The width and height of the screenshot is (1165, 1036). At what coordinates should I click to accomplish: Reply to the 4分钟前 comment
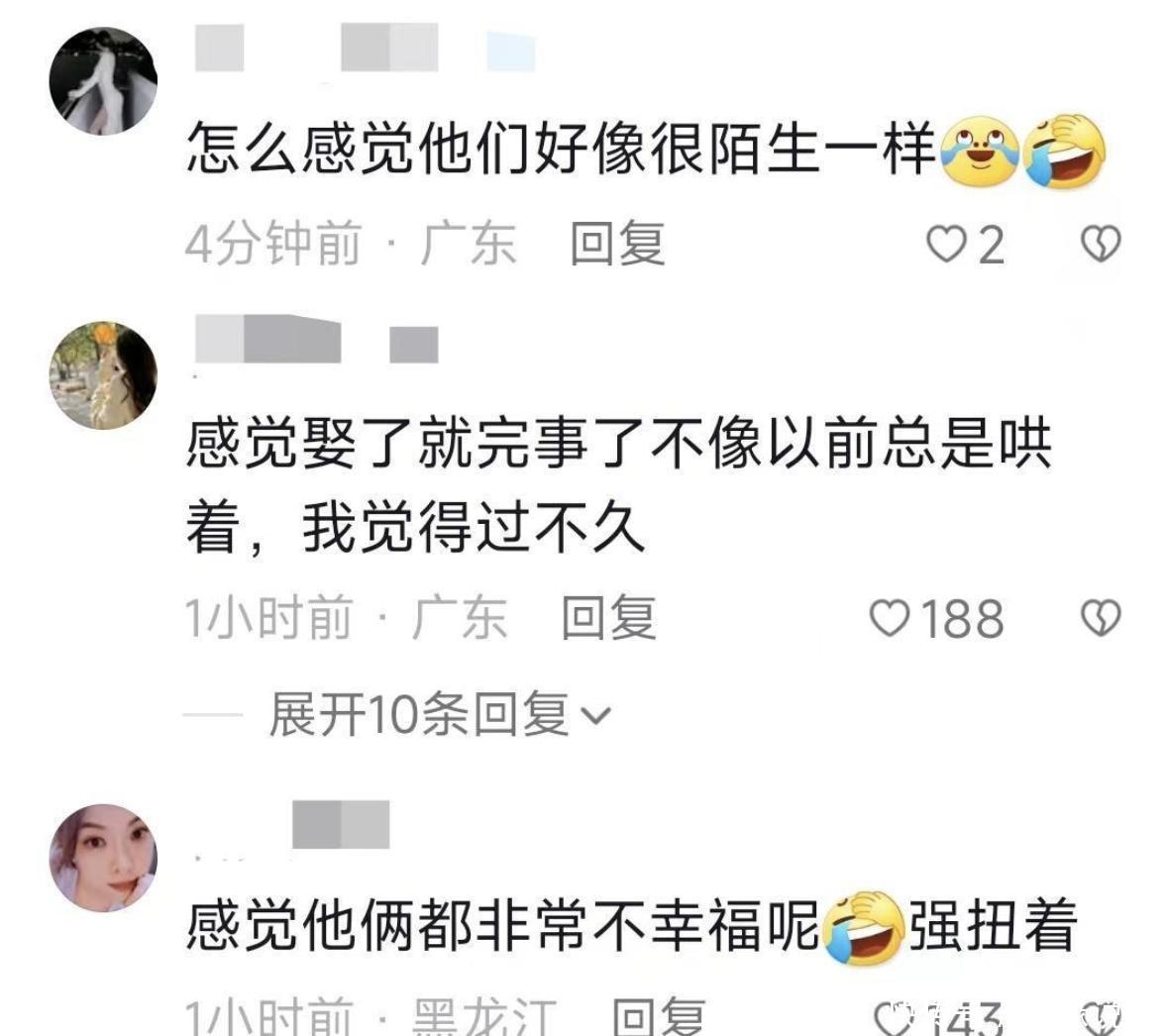616,244
